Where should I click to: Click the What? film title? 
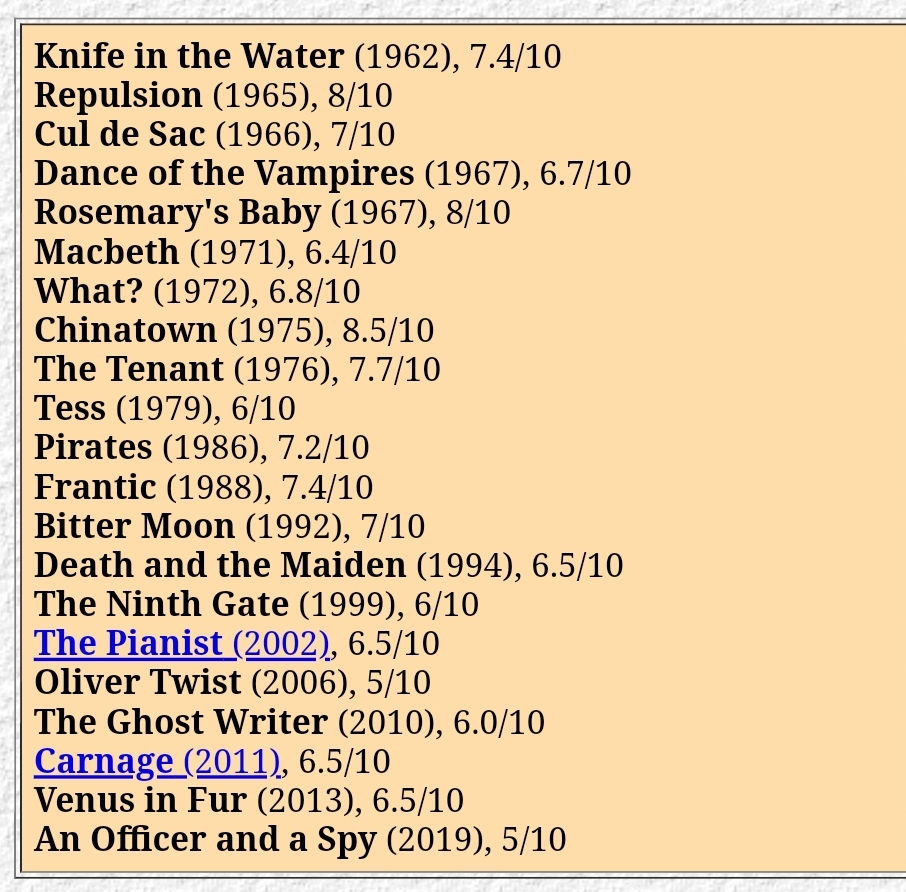pos(88,291)
